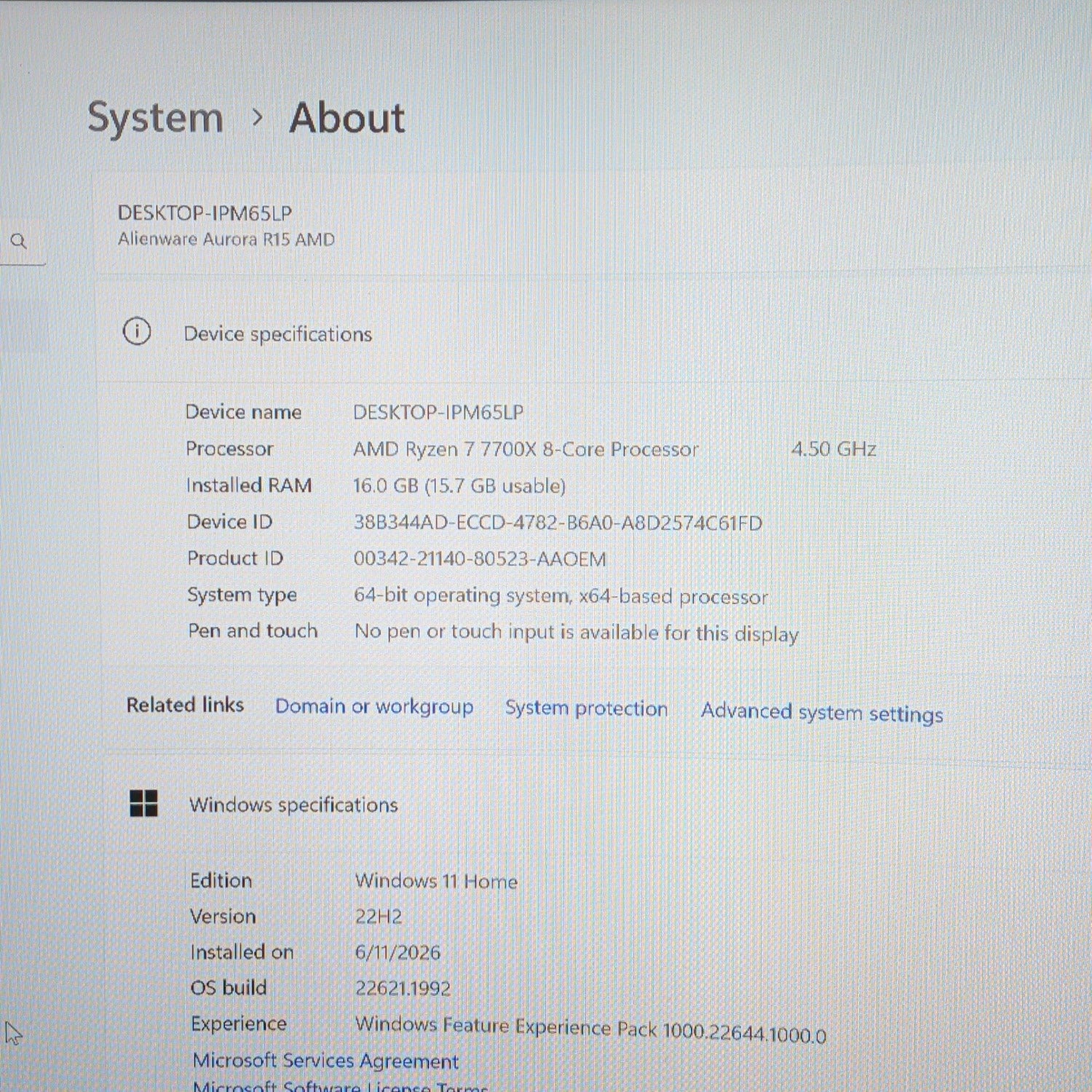
Task: Open the System protection link
Action: [586, 708]
